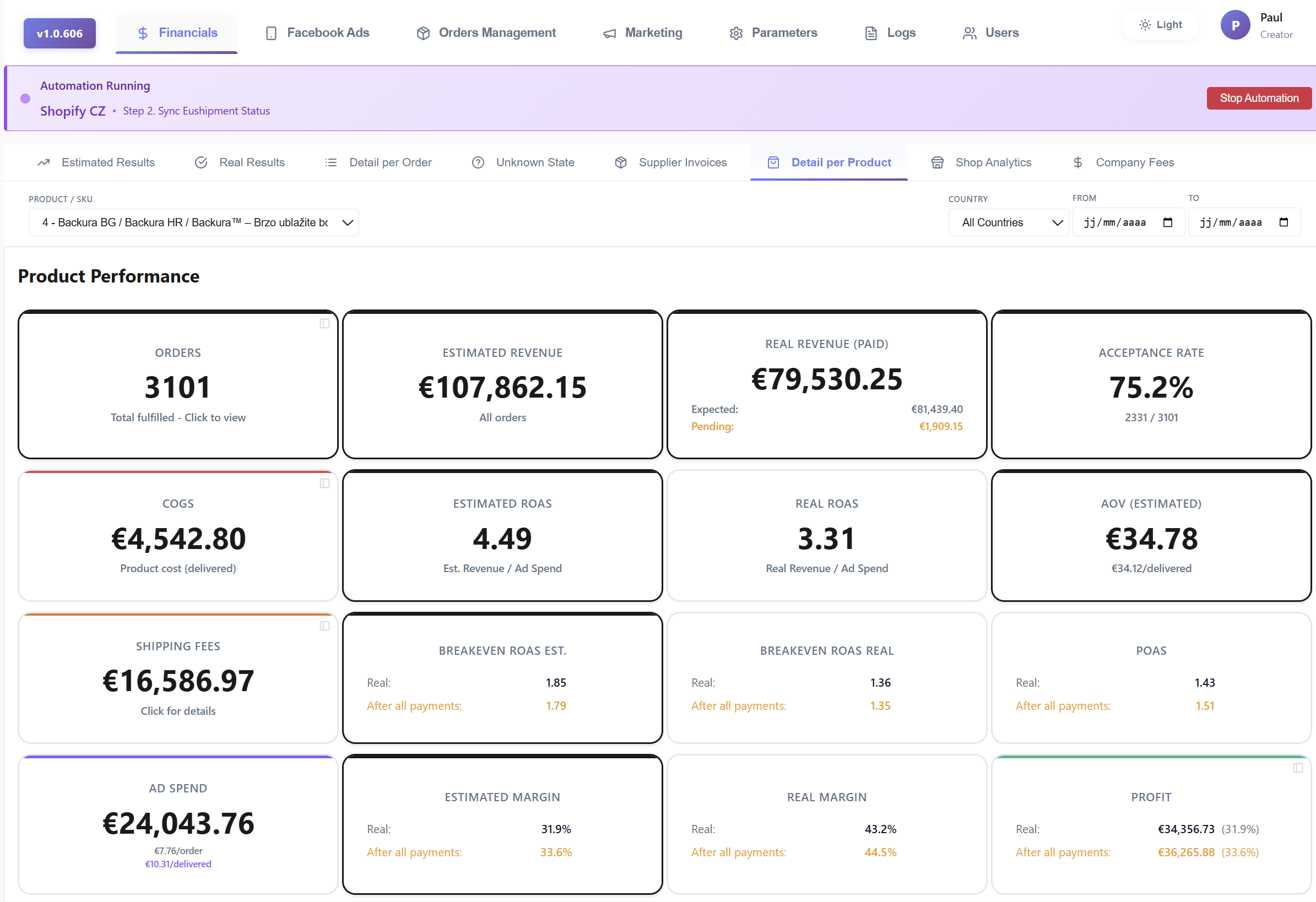Switch to the Supplier Invoices tab

(683, 162)
